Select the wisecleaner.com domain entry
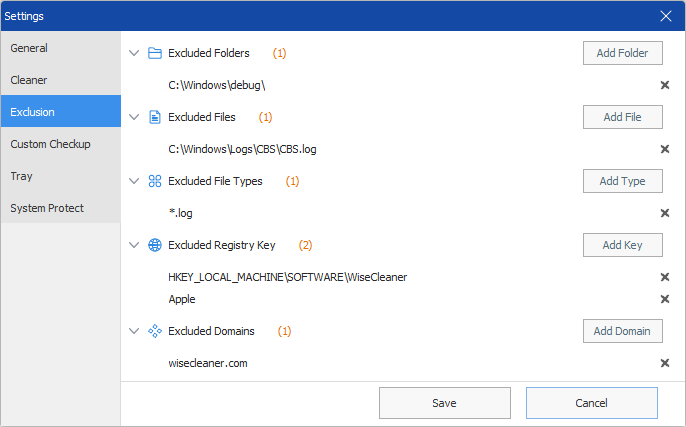The height and width of the screenshot is (427, 686). 208,363
